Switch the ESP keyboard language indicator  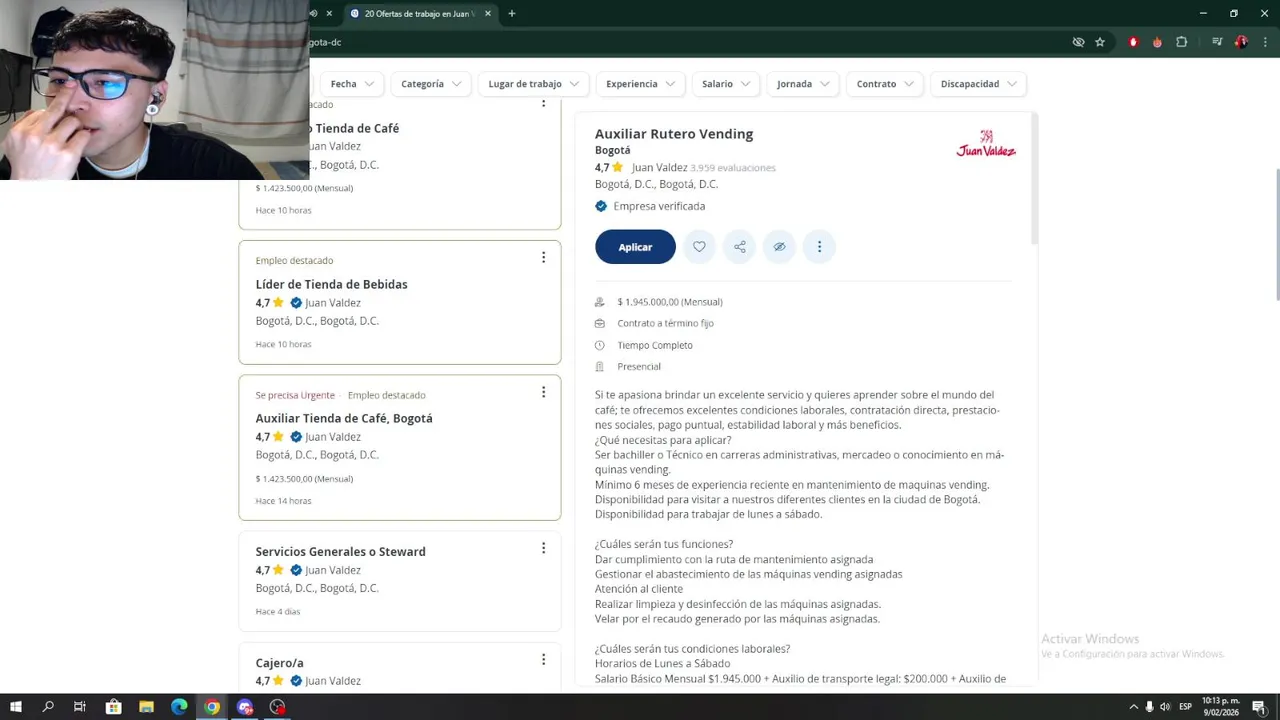click(x=1185, y=707)
